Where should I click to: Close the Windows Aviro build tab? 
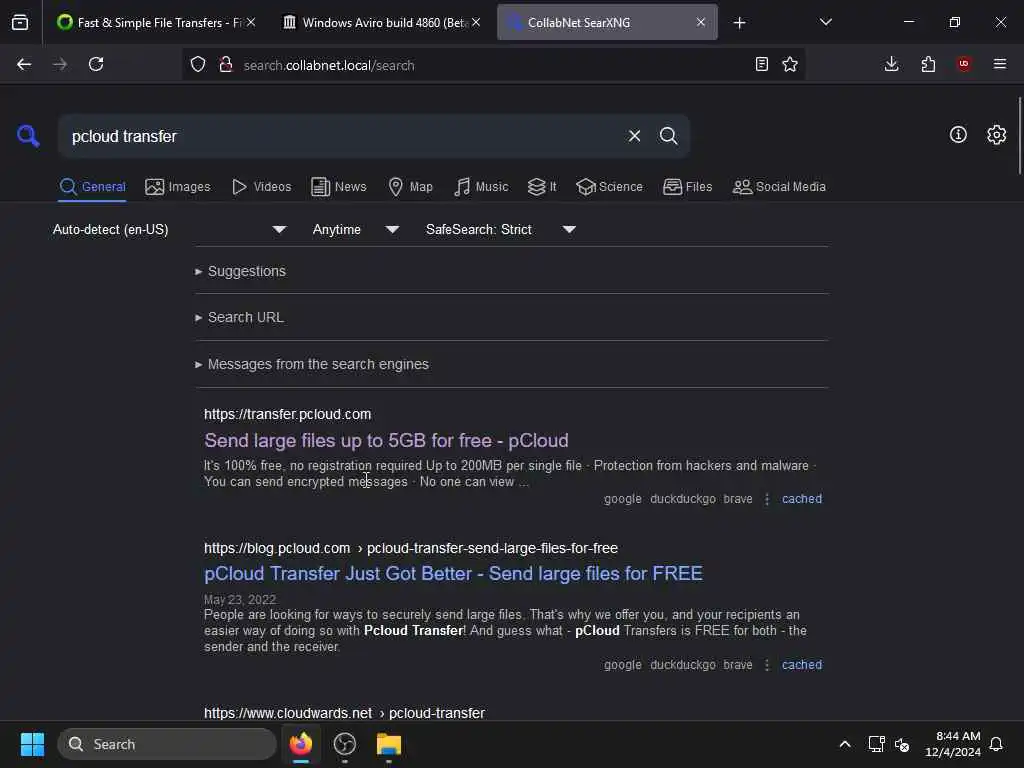[x=476, y=22]
